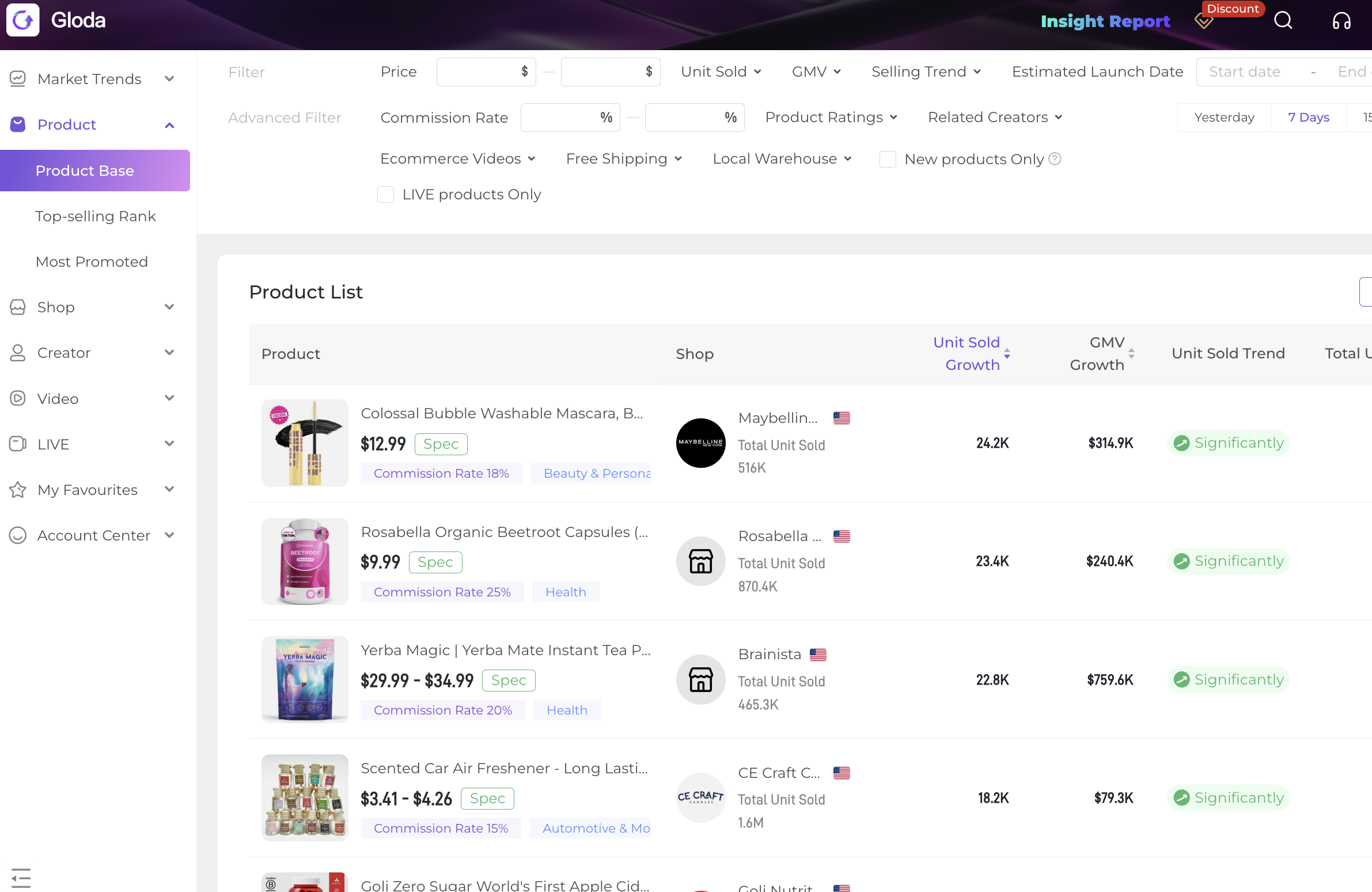Click the Automotive & Mo category tag
Screen dimensions: 1372x892
tap(591, 829)
